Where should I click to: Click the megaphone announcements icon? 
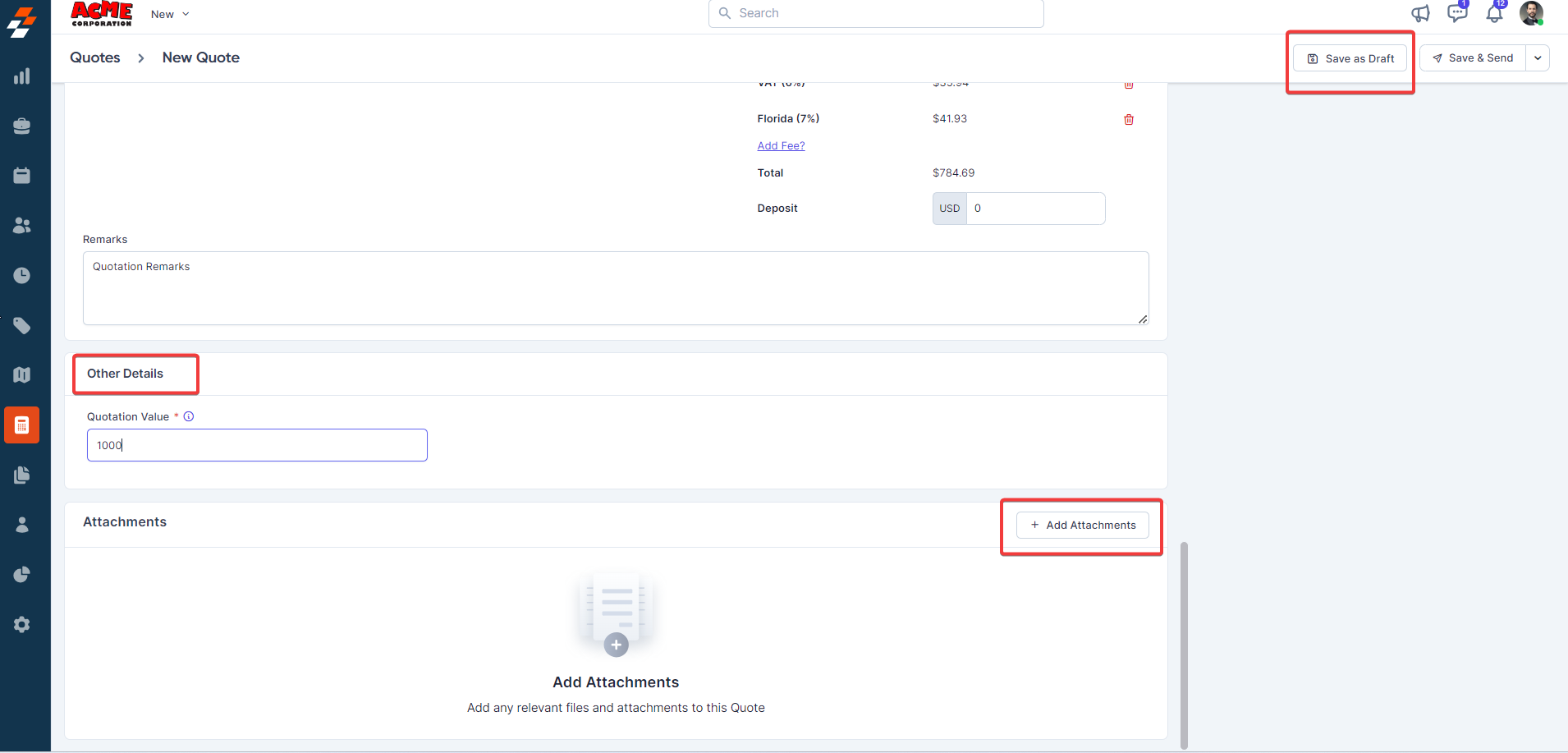[x=1420, y=13]
